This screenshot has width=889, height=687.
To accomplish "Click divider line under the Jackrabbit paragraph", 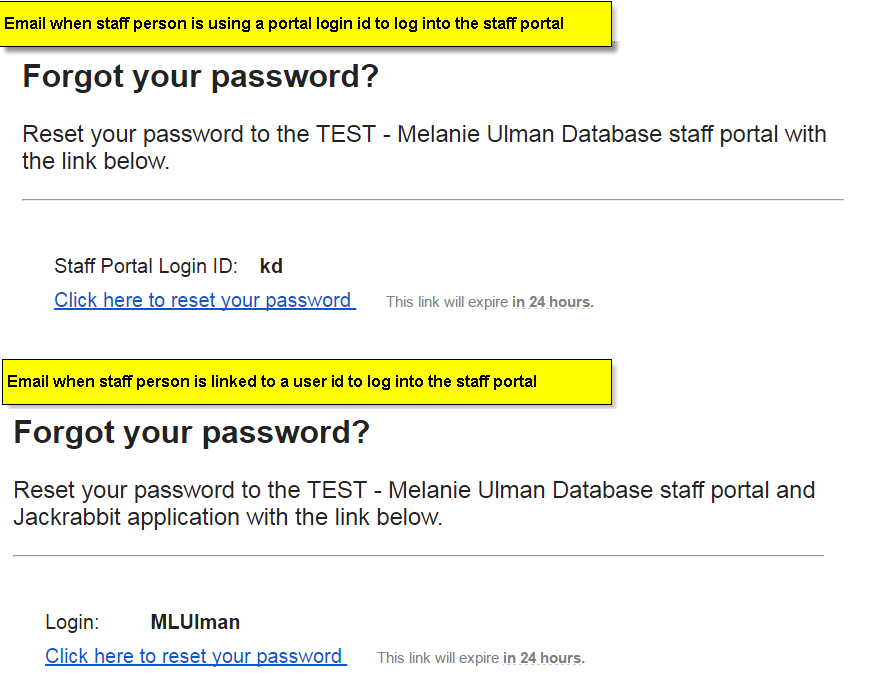I will tap(418, 555).
